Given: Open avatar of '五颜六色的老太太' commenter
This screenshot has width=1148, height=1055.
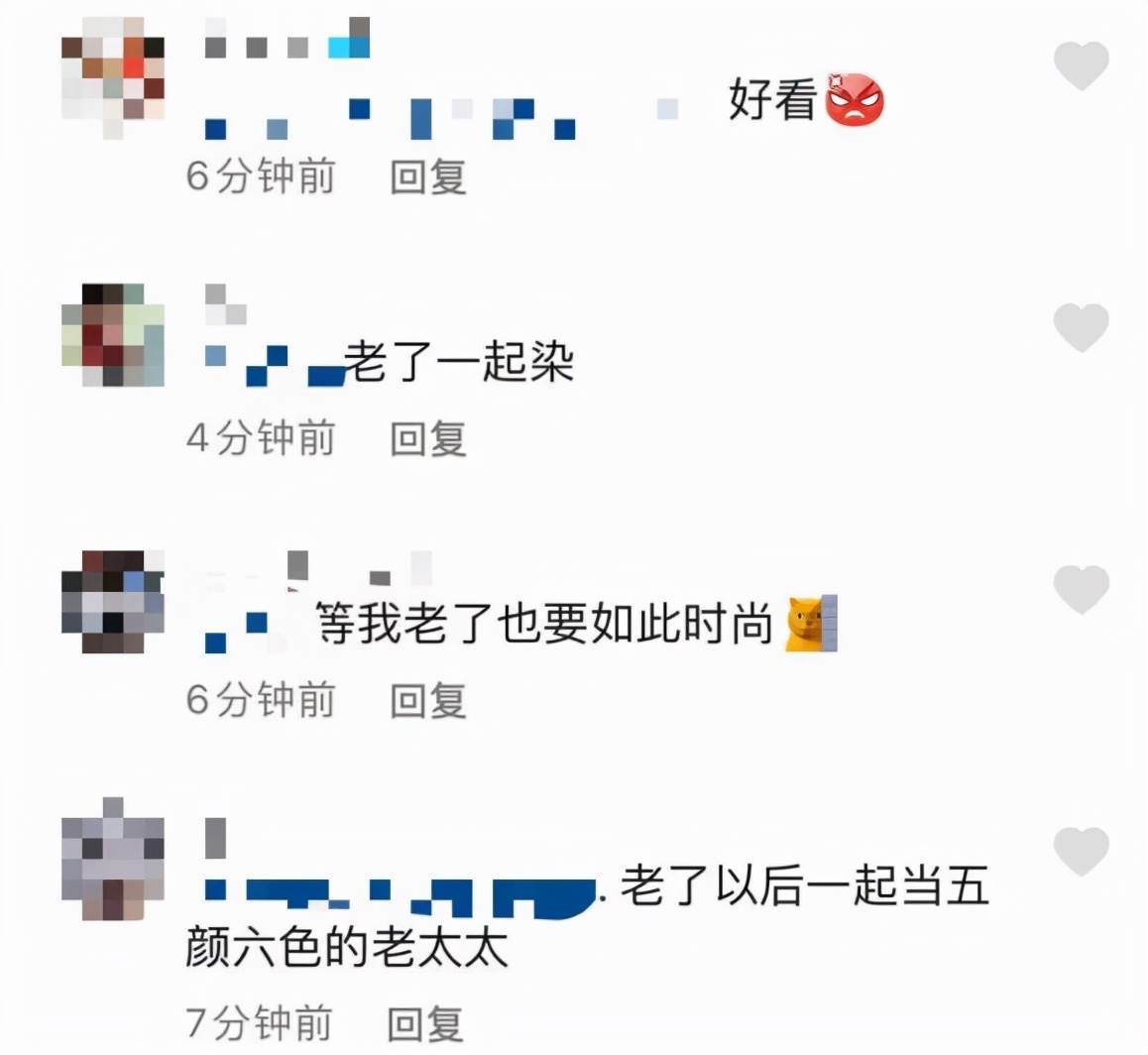Looking at the screenshot, I should 113,858.
